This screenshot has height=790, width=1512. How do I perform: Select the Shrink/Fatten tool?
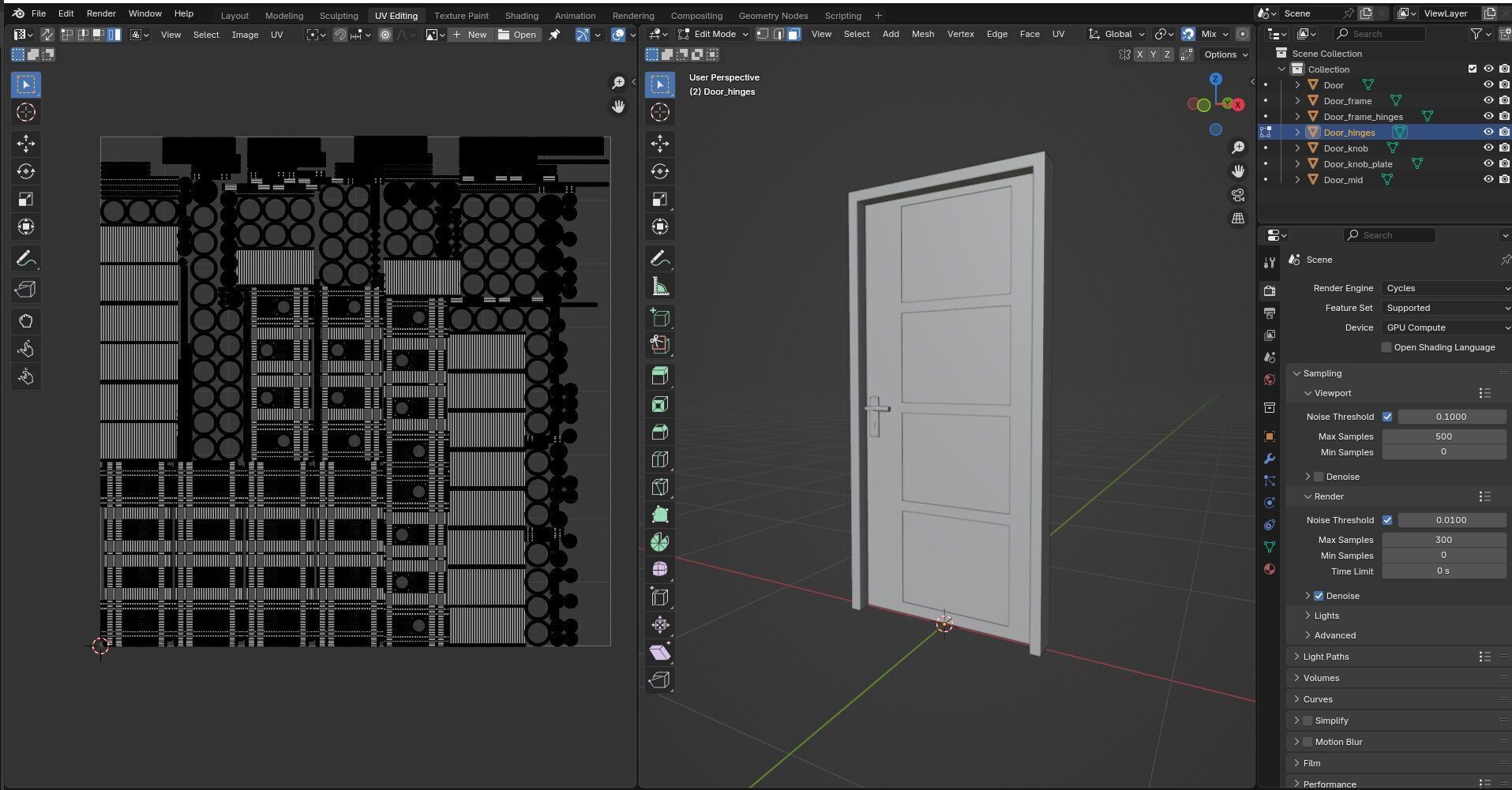point(660,625)
